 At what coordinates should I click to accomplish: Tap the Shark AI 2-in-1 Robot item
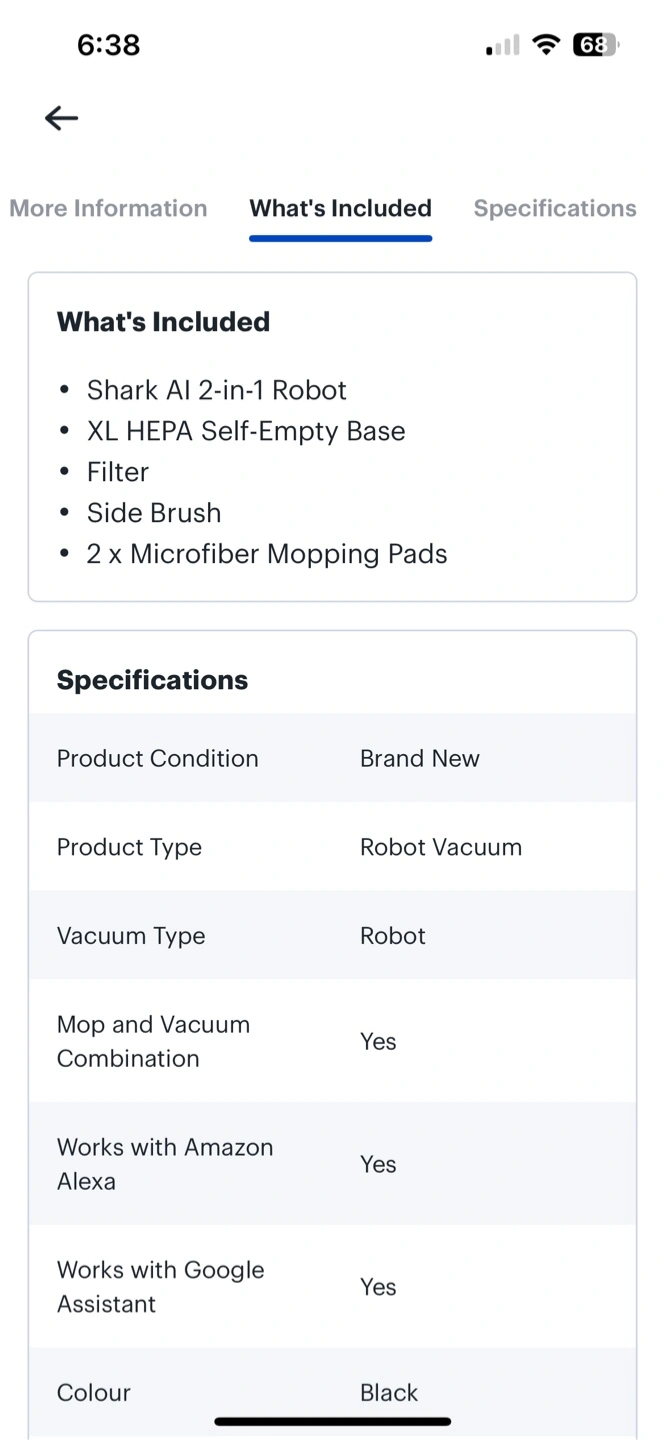pyautogui.click(x=216, y=390)
